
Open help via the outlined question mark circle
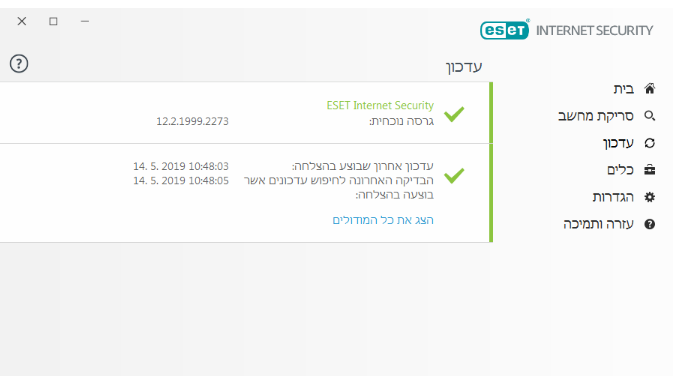click(19, 64)
